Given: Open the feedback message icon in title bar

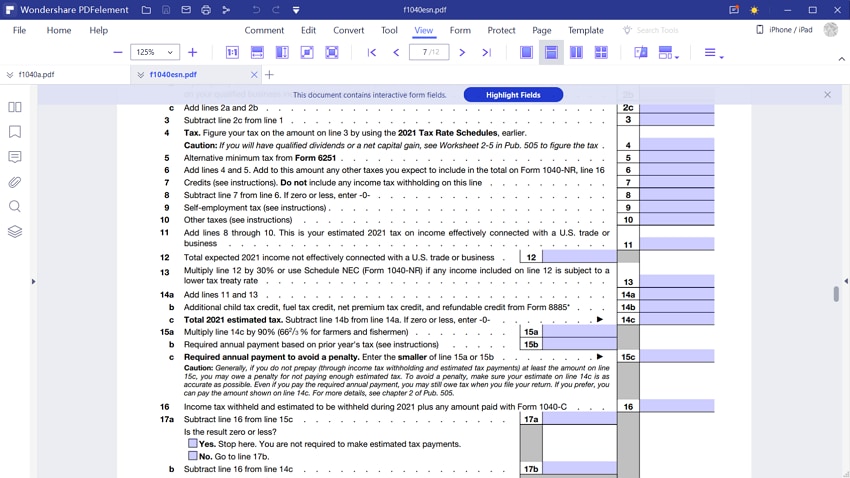Looking at the screenshot, I should (734, 10).
